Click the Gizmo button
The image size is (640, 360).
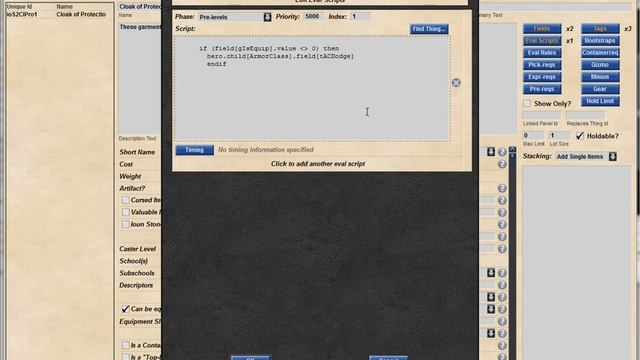coord(600,64)
